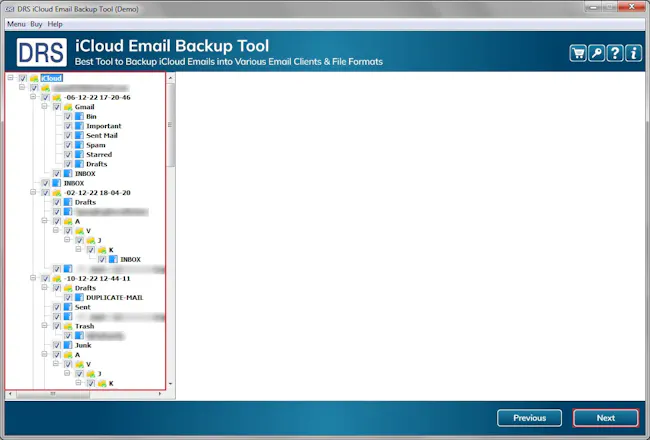This screenshot has width=650, height=440.
Task: Select the Important tree item
Action: click(104, 126)
